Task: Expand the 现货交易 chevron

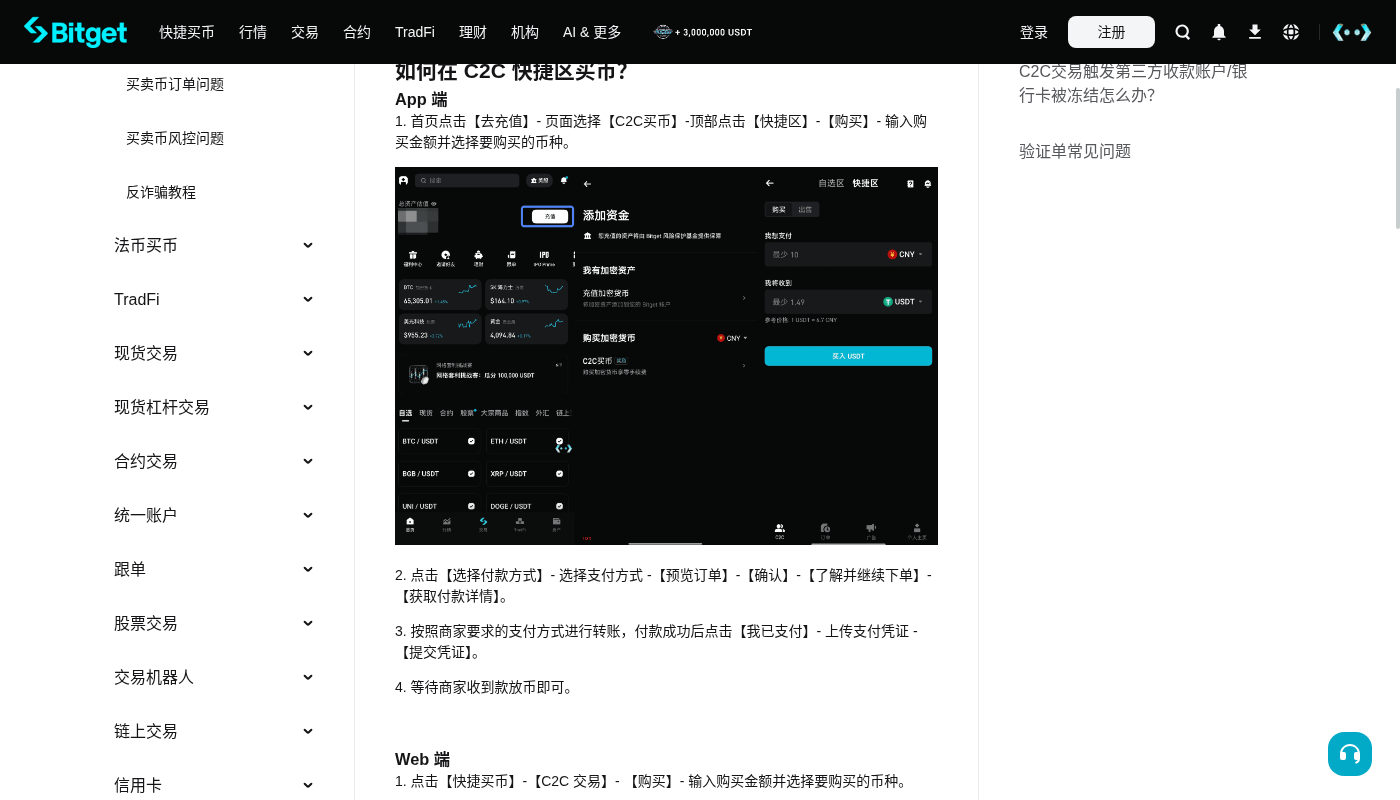Action: [308, 353]
